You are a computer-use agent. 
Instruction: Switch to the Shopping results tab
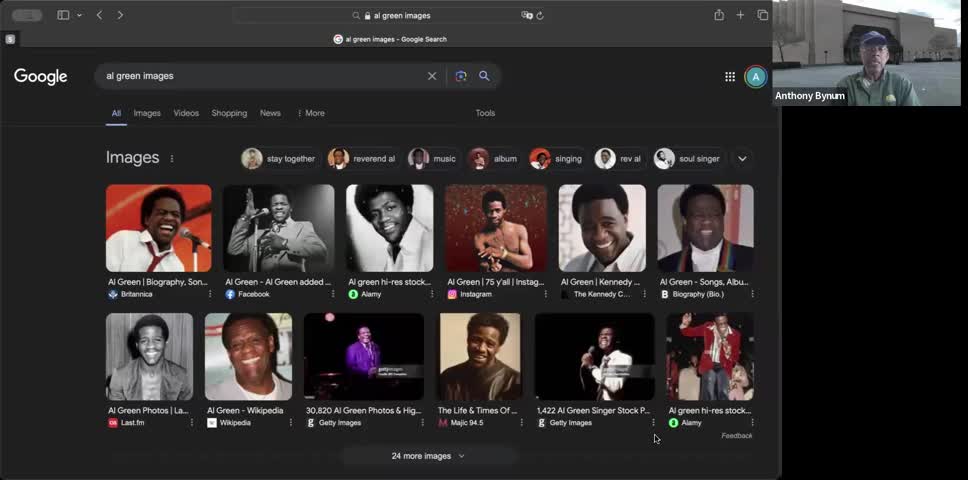coord(229,113)
